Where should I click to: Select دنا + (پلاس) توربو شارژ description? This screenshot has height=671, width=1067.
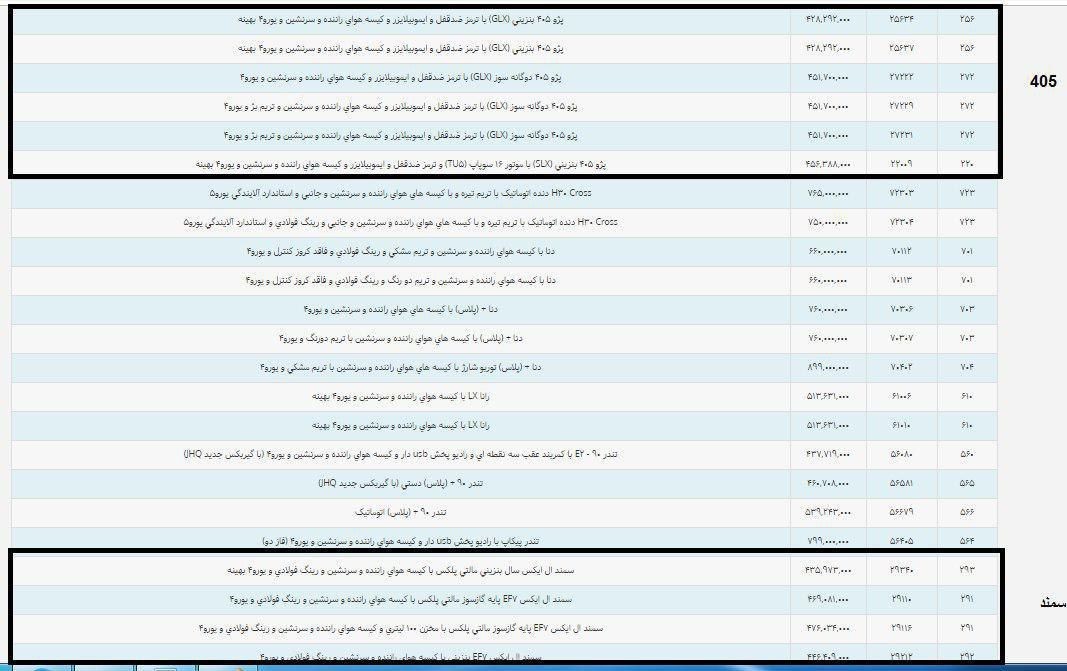point(401,367)
